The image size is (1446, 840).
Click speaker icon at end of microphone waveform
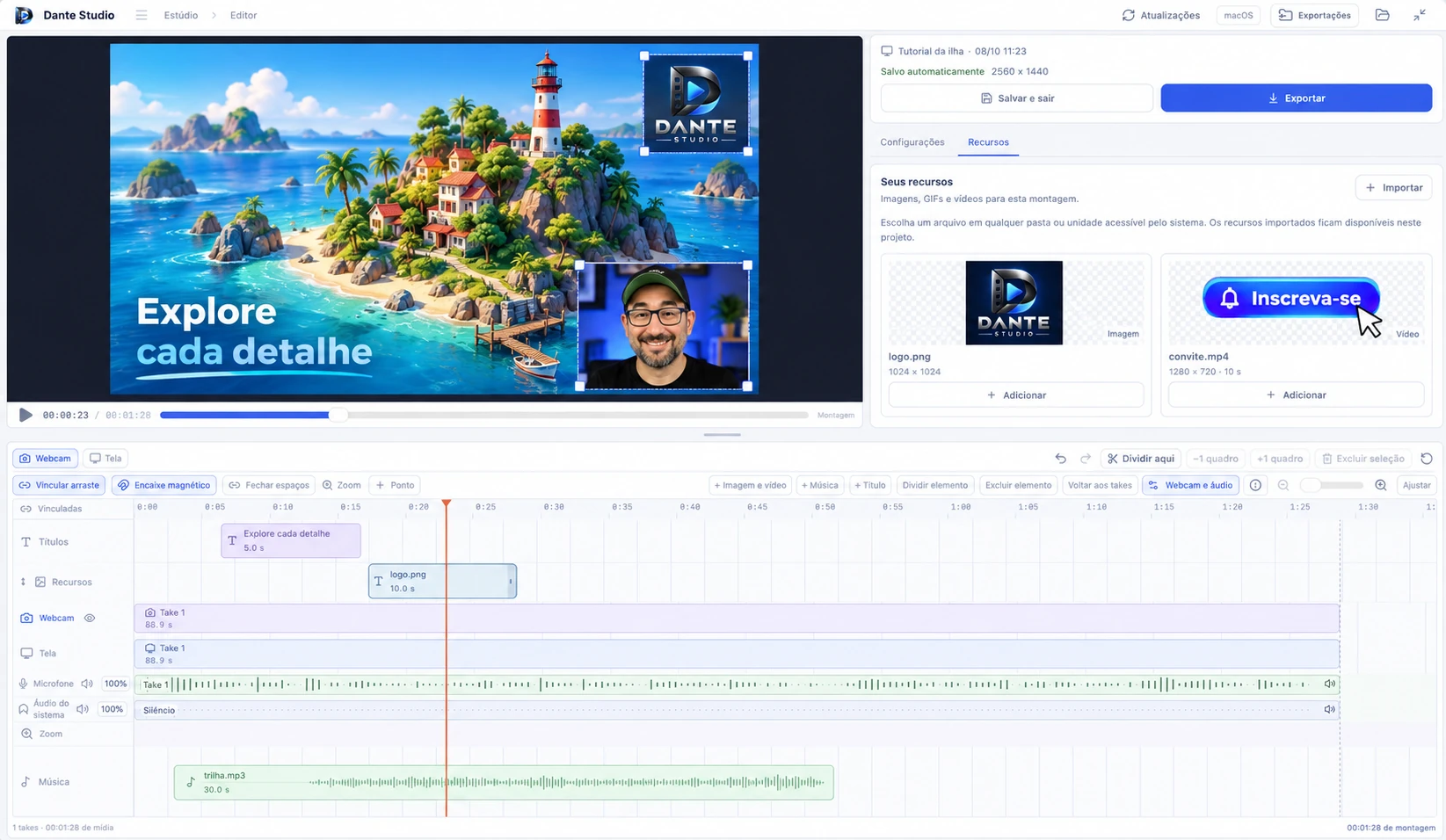[x=1330, y=684]
